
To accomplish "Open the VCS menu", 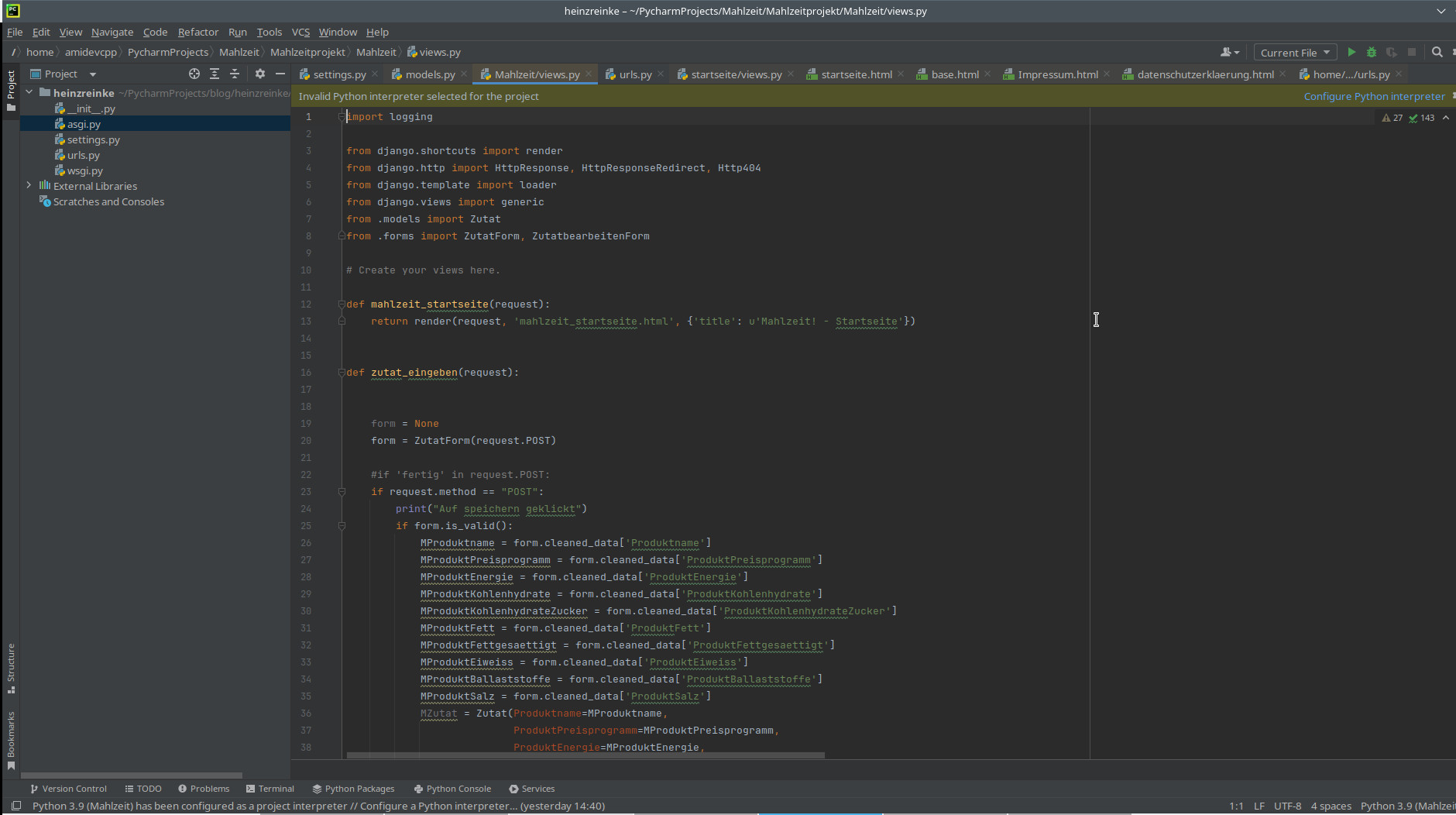I will (300, 32).
